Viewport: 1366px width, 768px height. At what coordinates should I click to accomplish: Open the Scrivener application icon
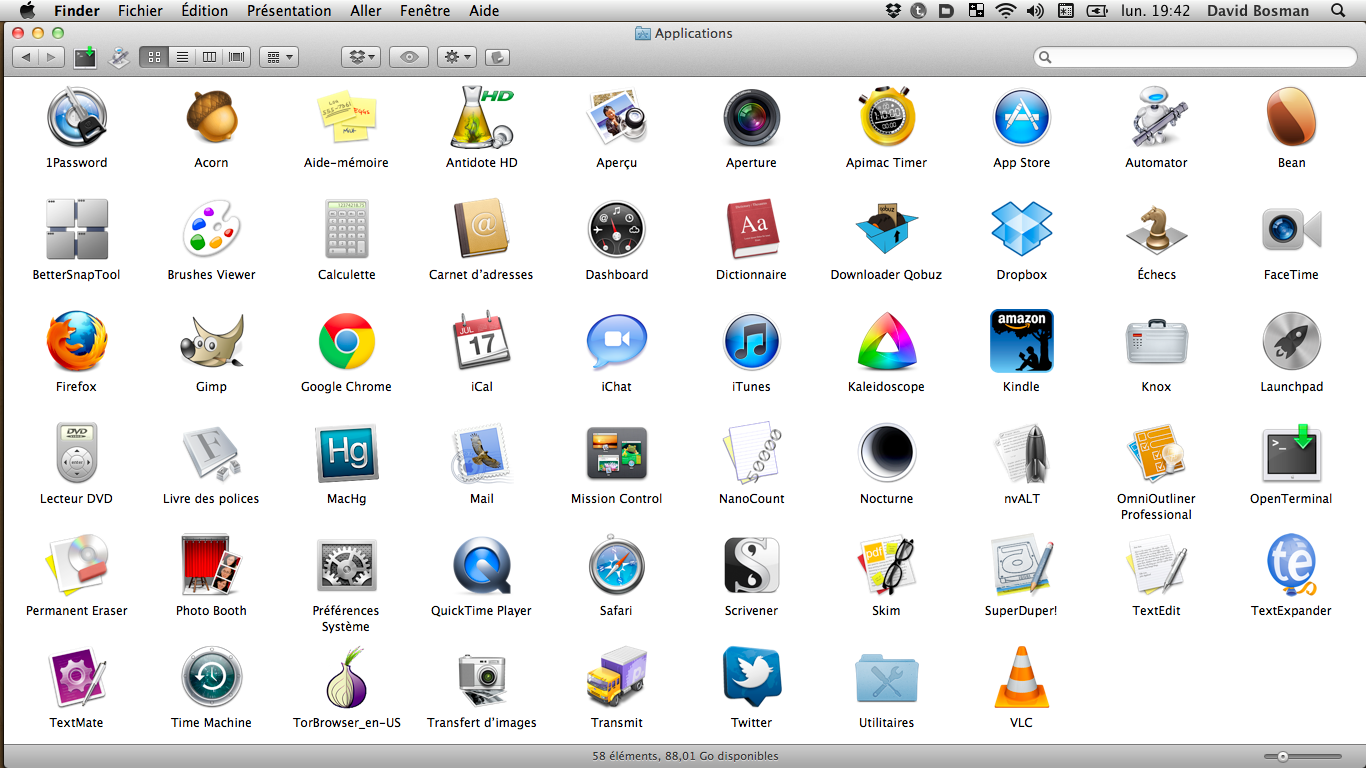click(751, 566)
